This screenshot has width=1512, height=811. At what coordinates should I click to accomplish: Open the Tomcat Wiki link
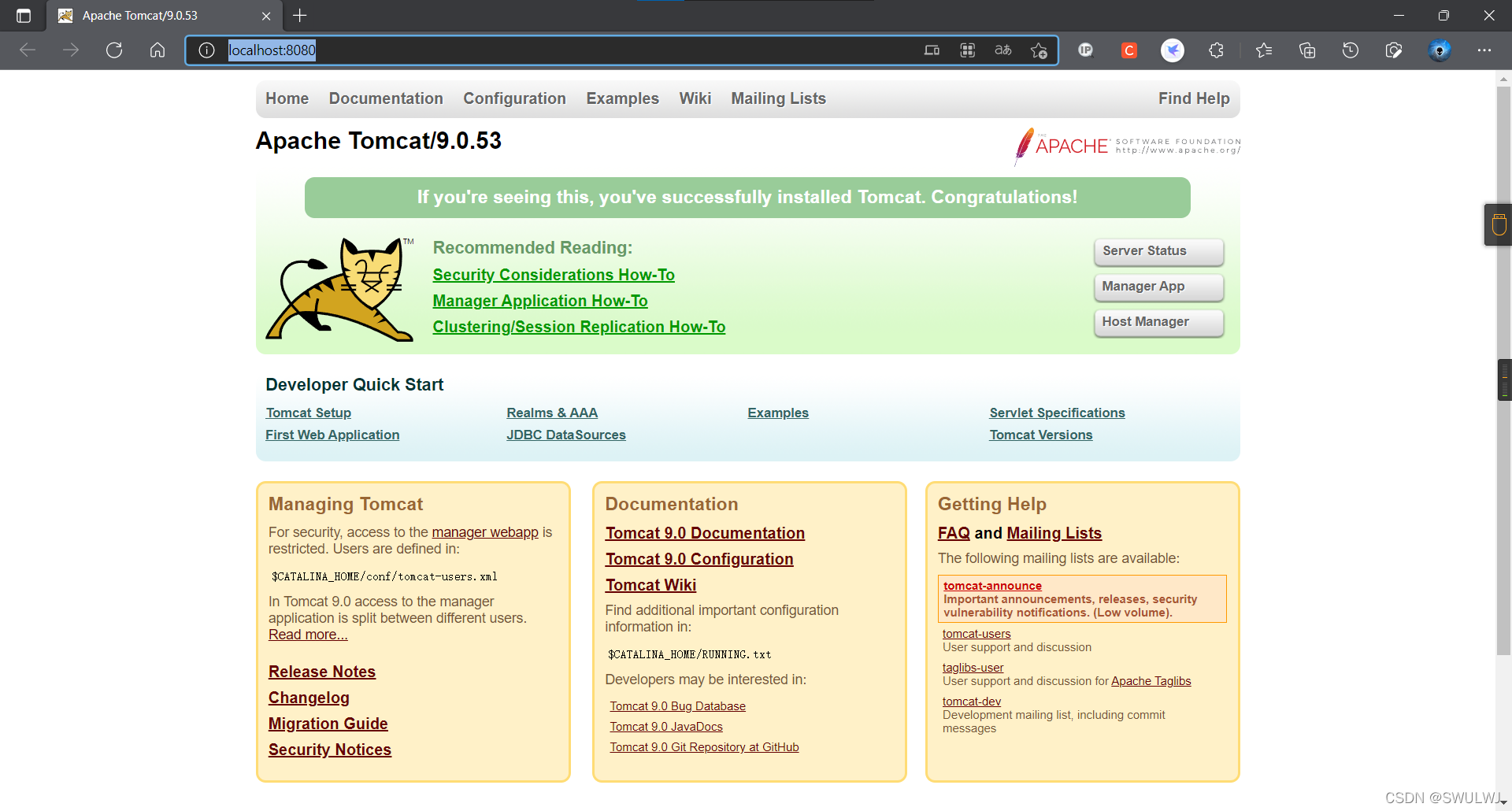[x=650, y=585]
